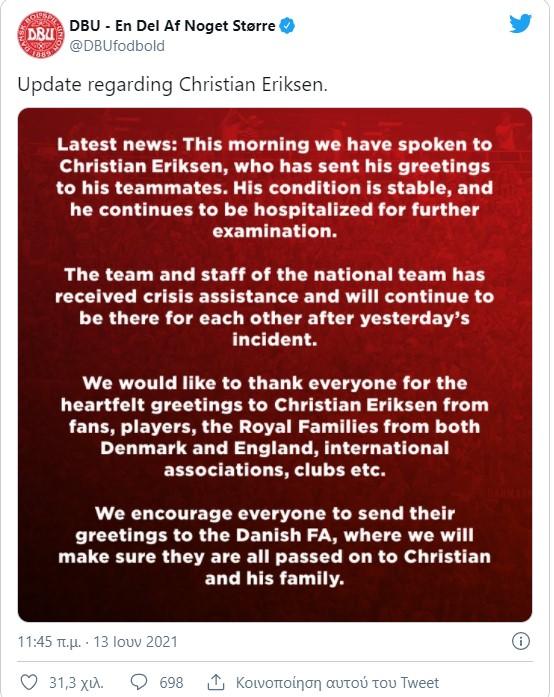
Task: Click the share arrow icon
Action: click(216, 682)
